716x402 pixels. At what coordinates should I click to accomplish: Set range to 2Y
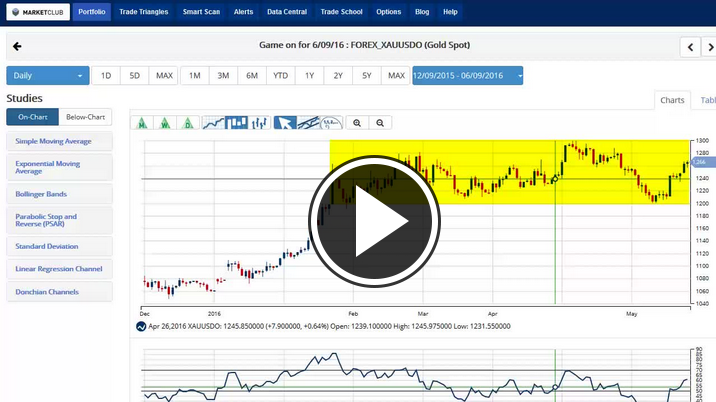click(338, 76)
